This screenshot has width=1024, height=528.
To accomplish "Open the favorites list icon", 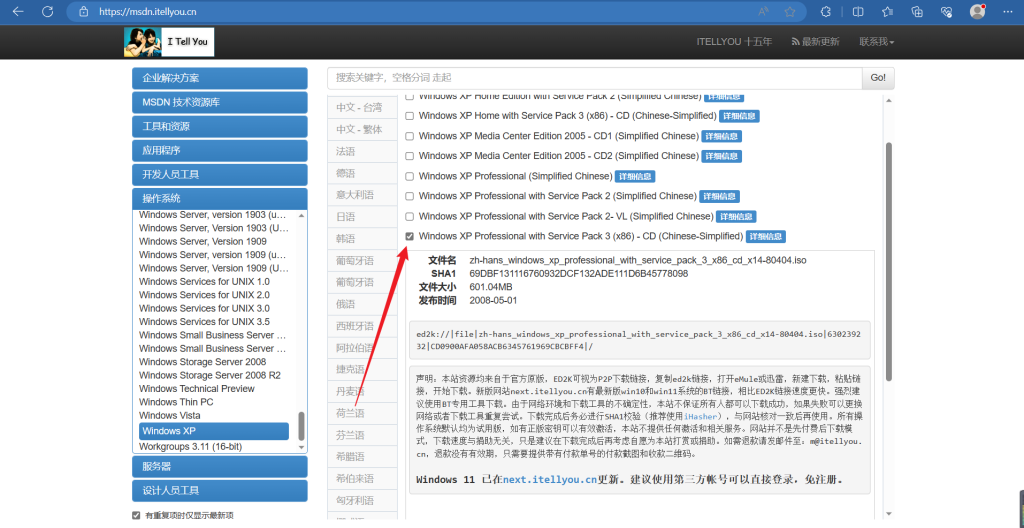I will click(887, 12).
